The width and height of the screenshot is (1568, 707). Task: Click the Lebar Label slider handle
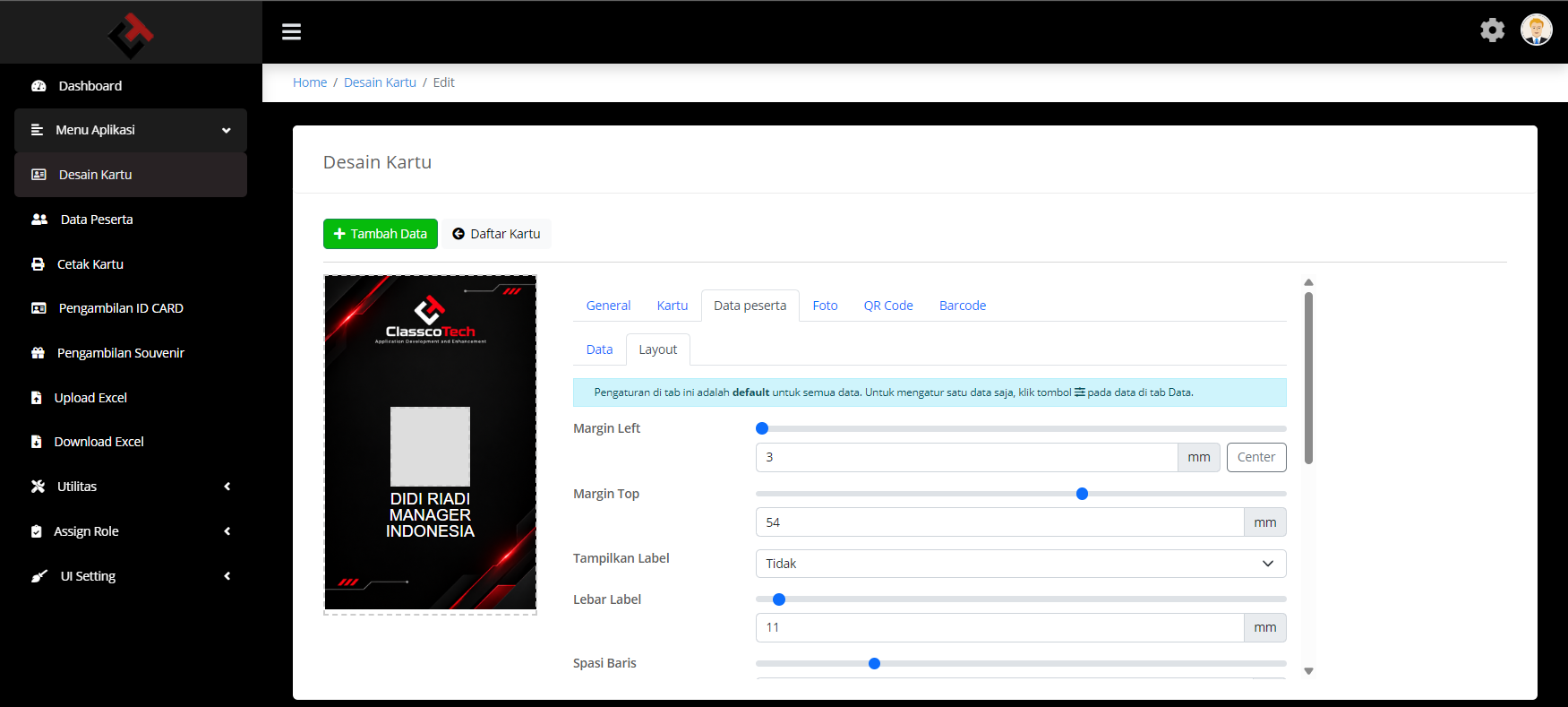click(x=779, y=599)
